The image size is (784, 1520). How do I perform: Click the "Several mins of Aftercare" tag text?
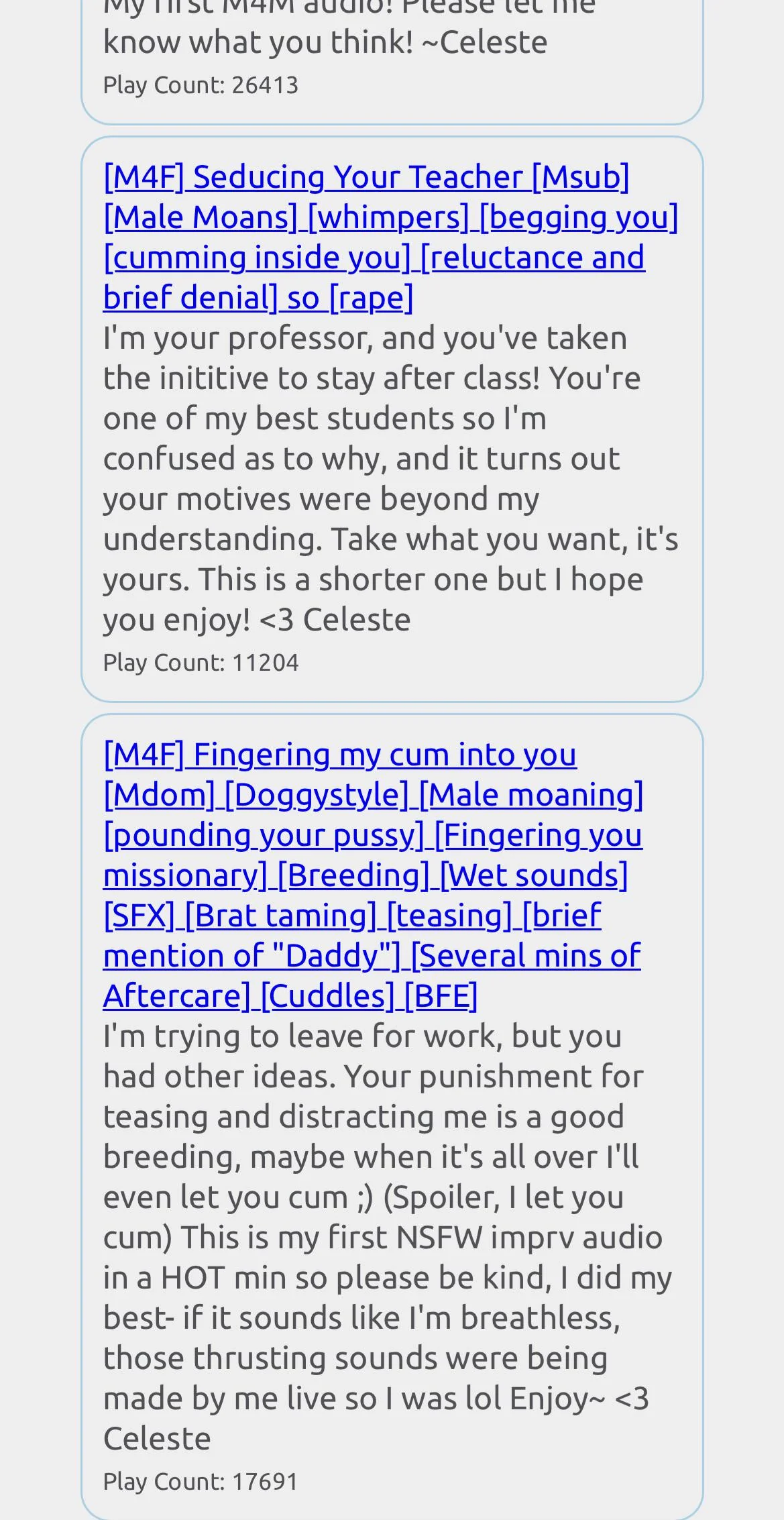(526, 957)
